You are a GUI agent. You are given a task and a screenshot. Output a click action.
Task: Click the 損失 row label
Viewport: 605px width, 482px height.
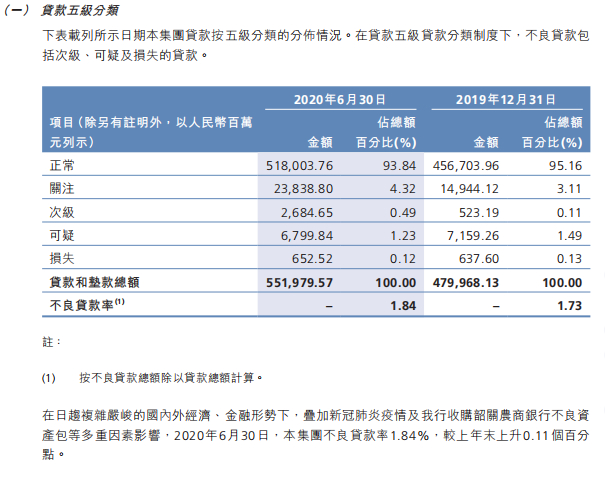coord(62,259)
